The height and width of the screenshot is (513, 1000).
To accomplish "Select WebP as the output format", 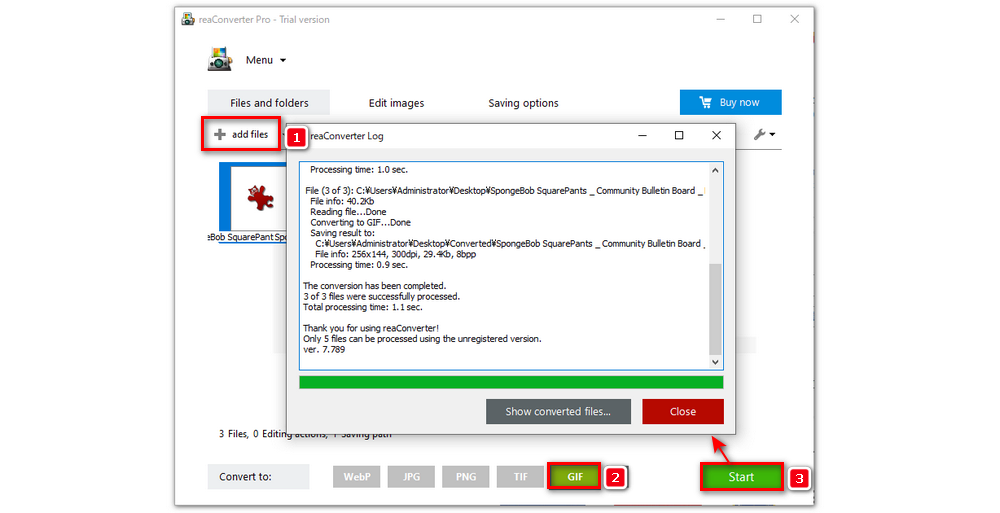I will (x=358, y=477).
